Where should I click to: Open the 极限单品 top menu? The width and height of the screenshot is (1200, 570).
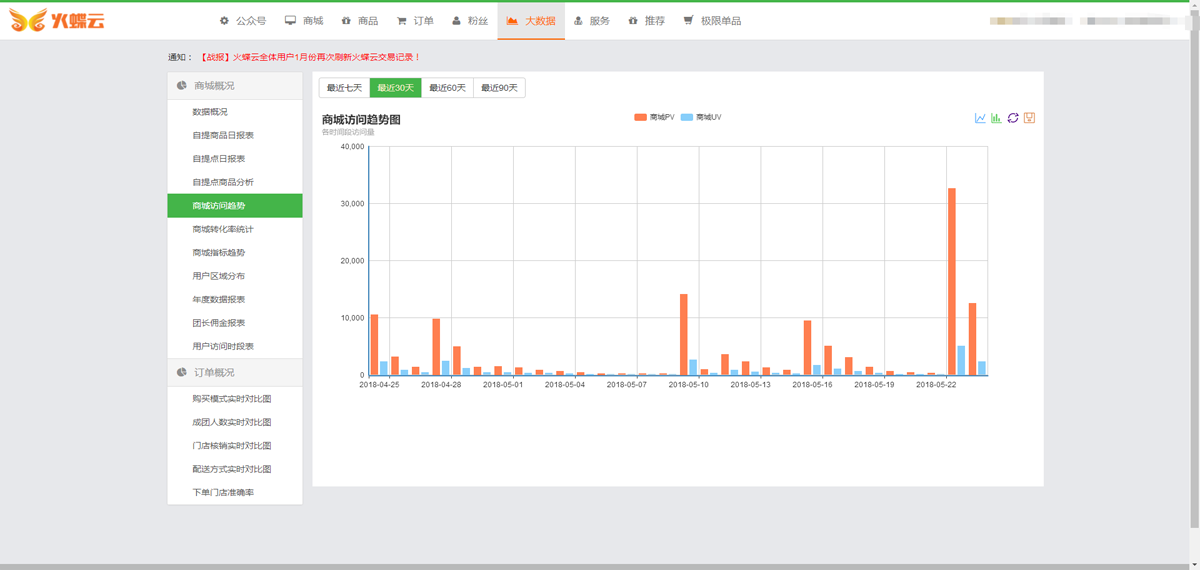coord(712,20)
